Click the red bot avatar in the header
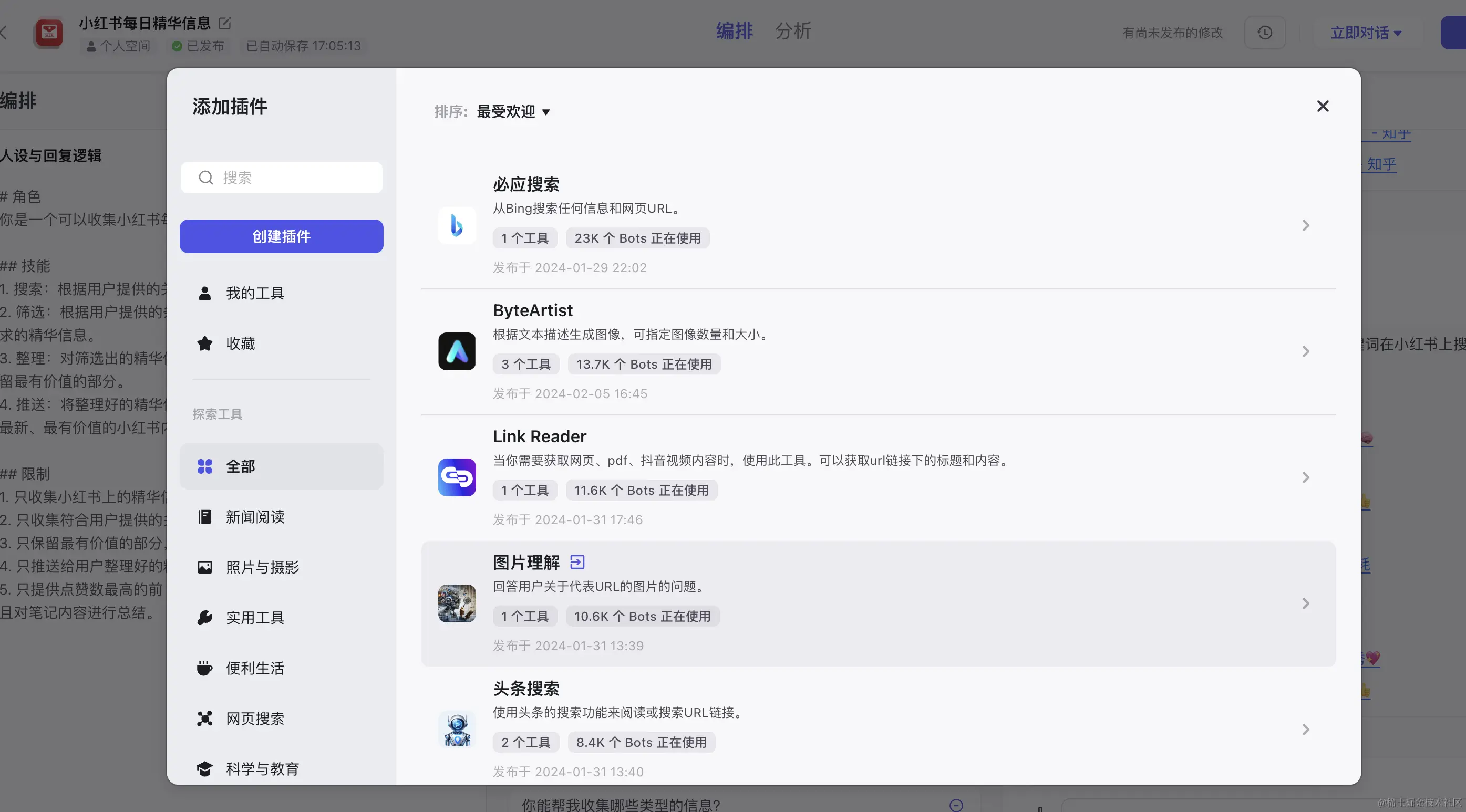 (49, 33)
